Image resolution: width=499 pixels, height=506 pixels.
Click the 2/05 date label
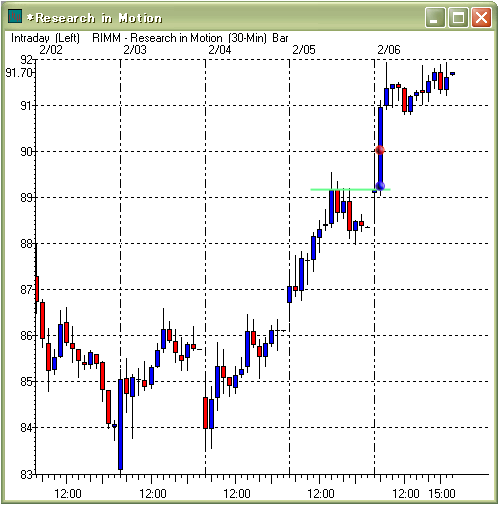(304, 50)
